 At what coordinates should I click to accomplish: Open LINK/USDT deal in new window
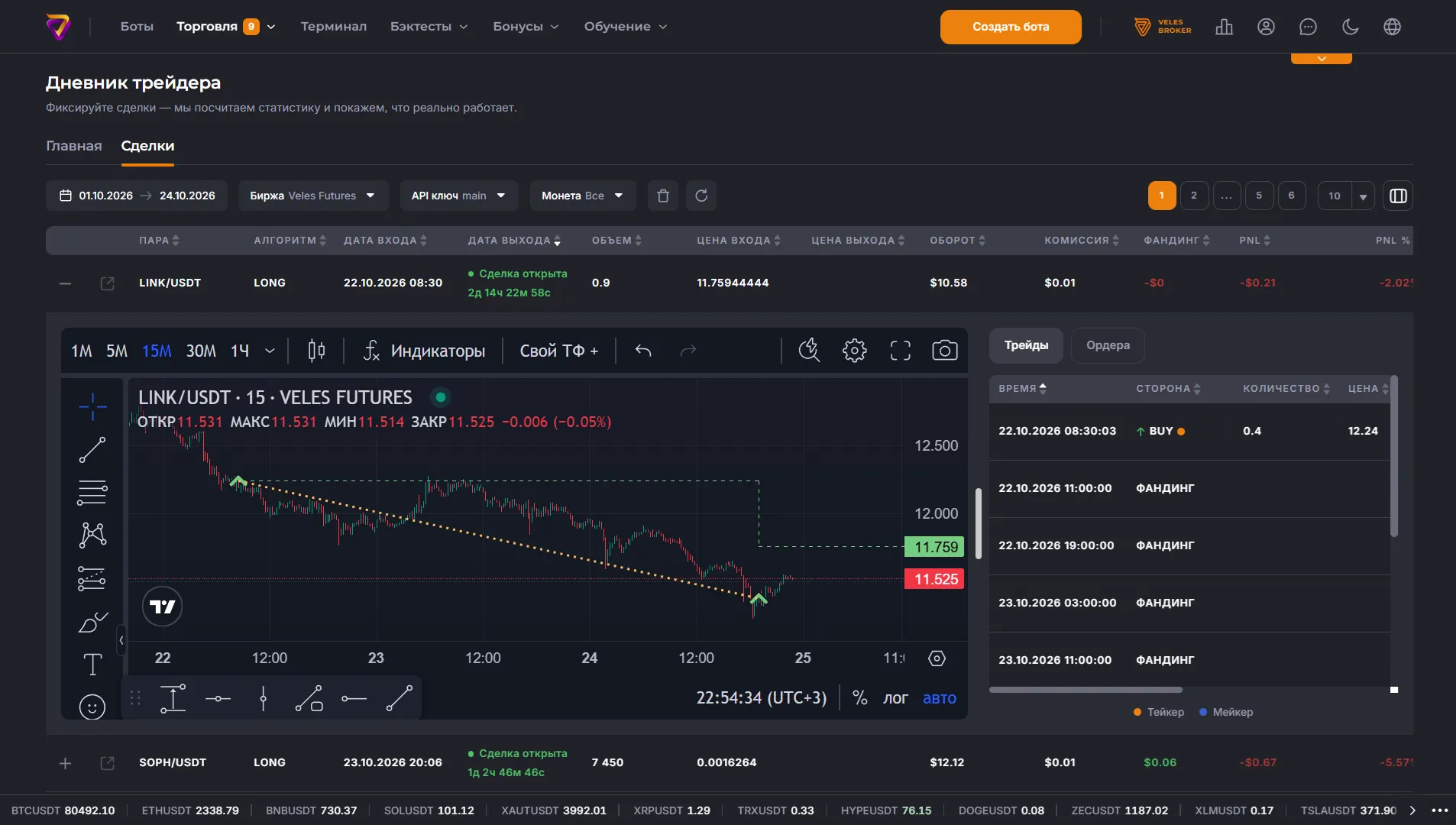click(107, 283)
